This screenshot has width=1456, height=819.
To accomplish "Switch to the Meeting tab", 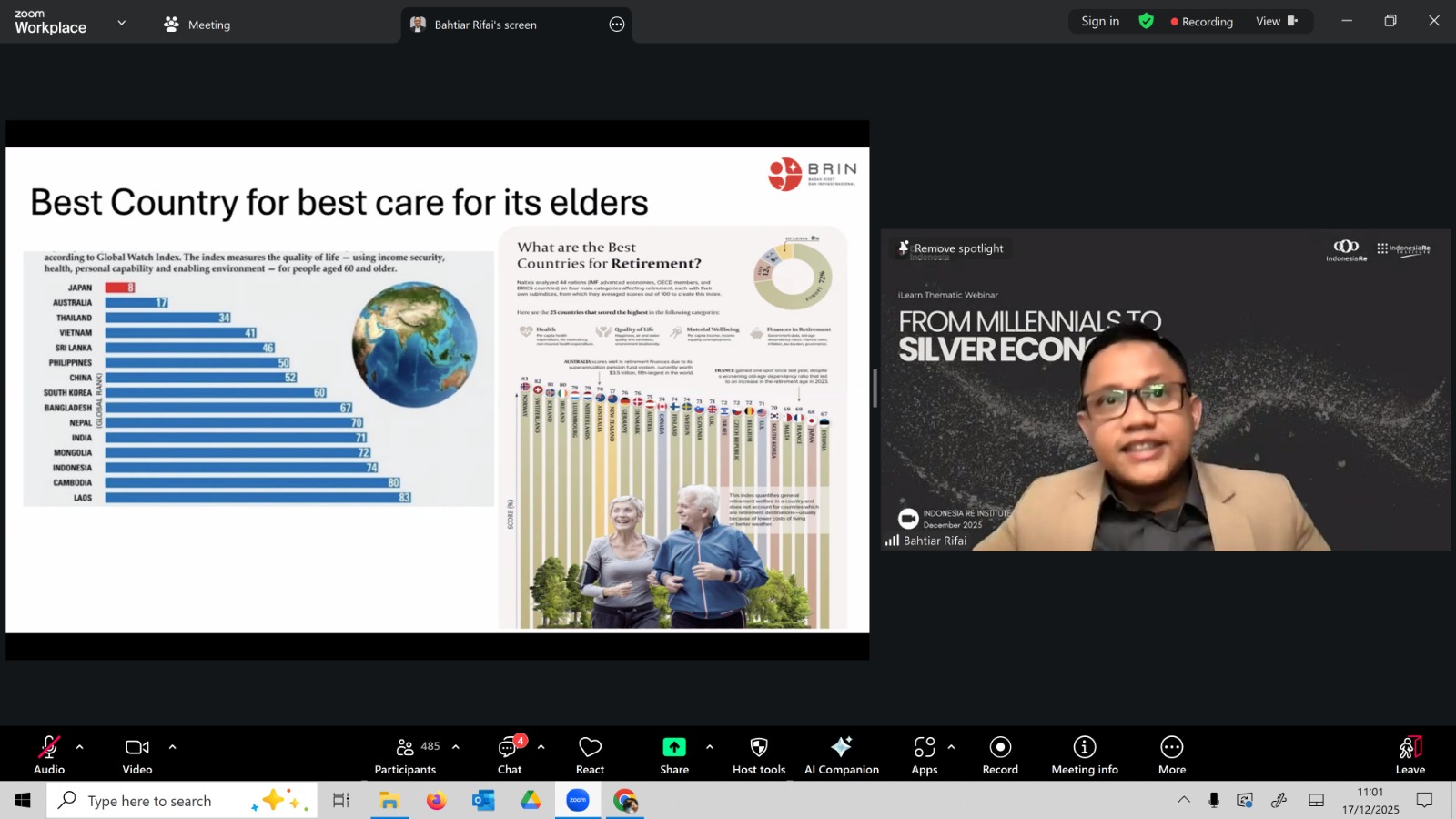I will [197, 25].
